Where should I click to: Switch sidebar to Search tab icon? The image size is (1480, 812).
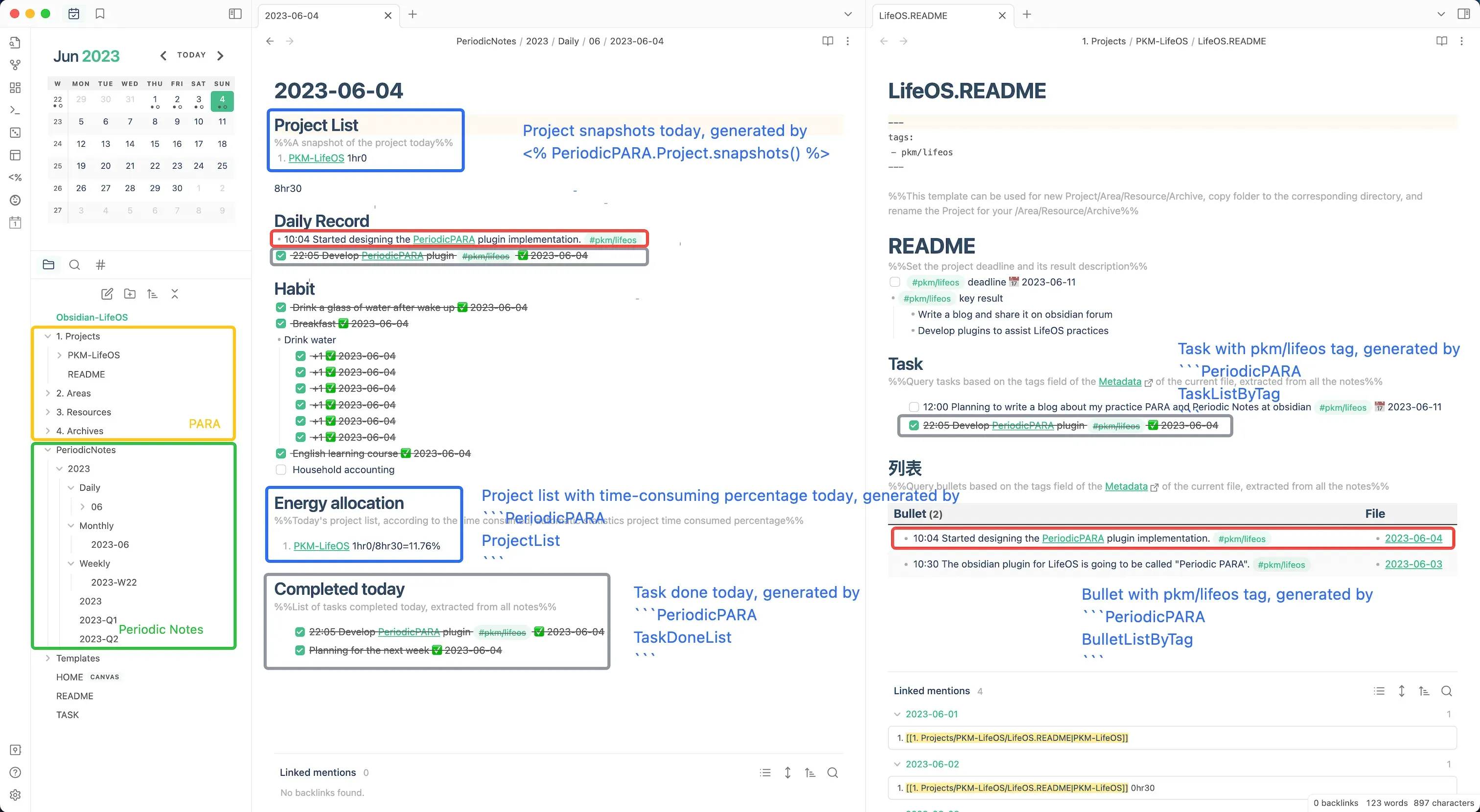coord(74,265)
